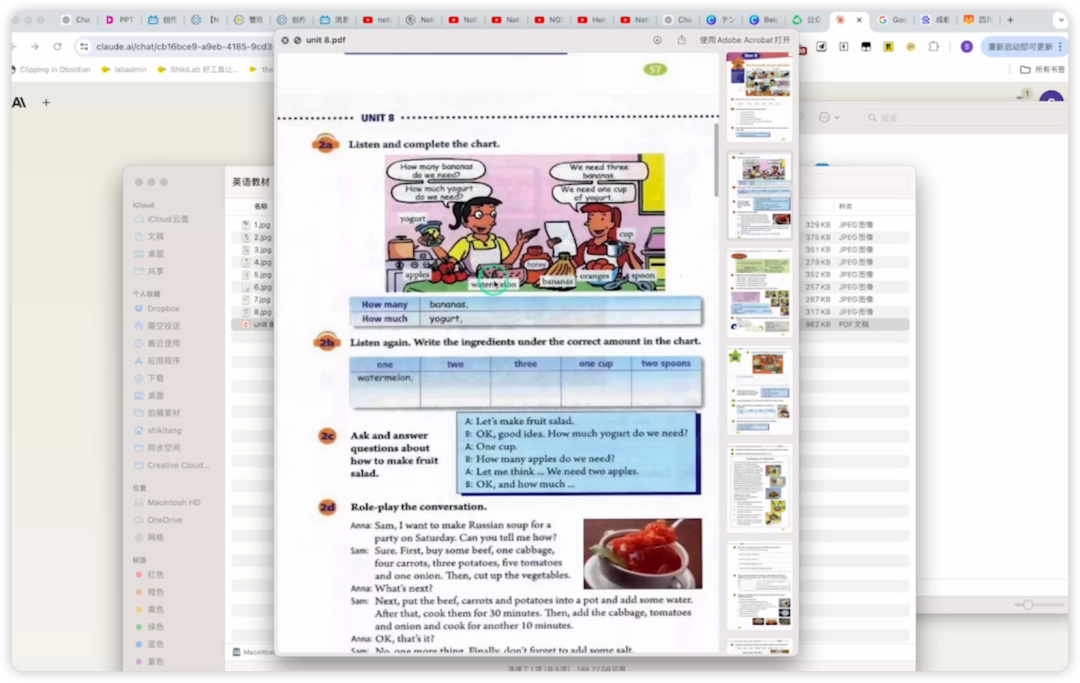The height and width of the screenshot is (683, 1080).
Task: Select Macintosh HD under locations
Action: [173, 502]
